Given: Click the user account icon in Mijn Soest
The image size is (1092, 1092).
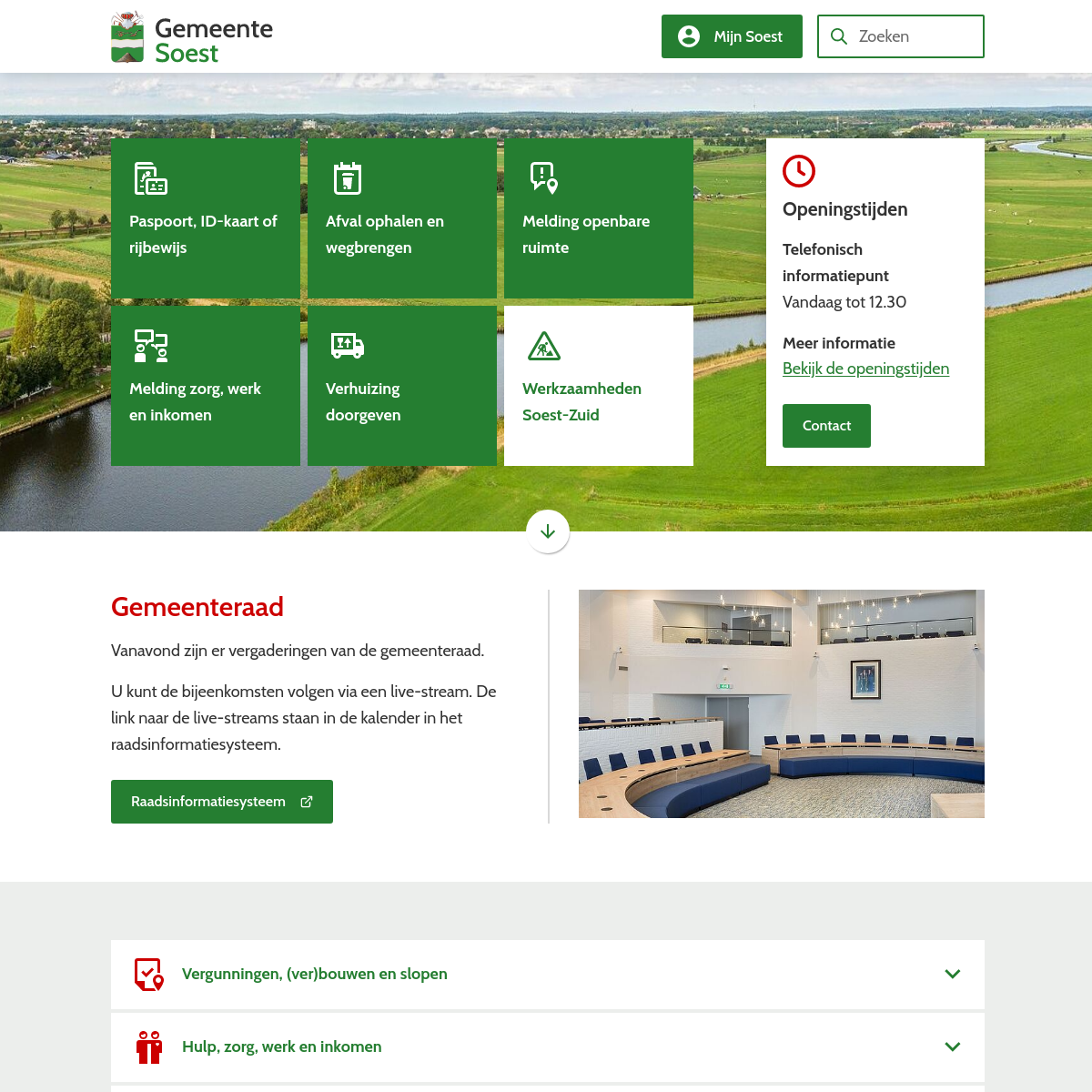Looking at the screenshot, I should pos(689,36).
